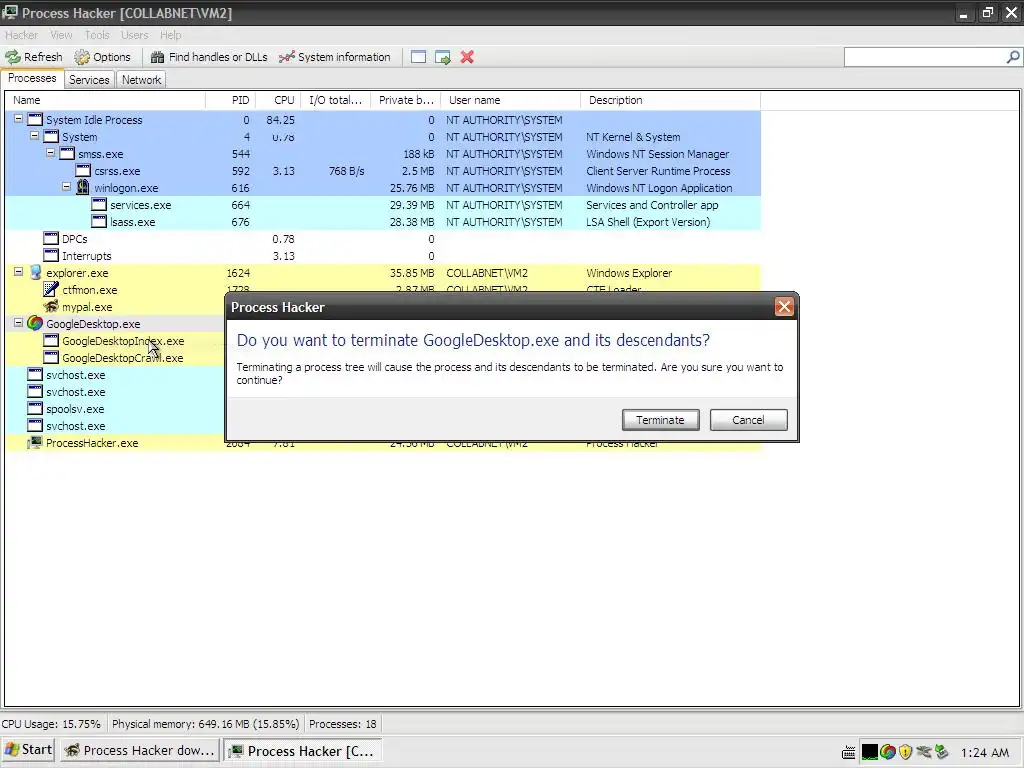Viewport: 1024px width, 768px height.
Task: Open Options from the toolbar
Action: [x=103, y=57]
